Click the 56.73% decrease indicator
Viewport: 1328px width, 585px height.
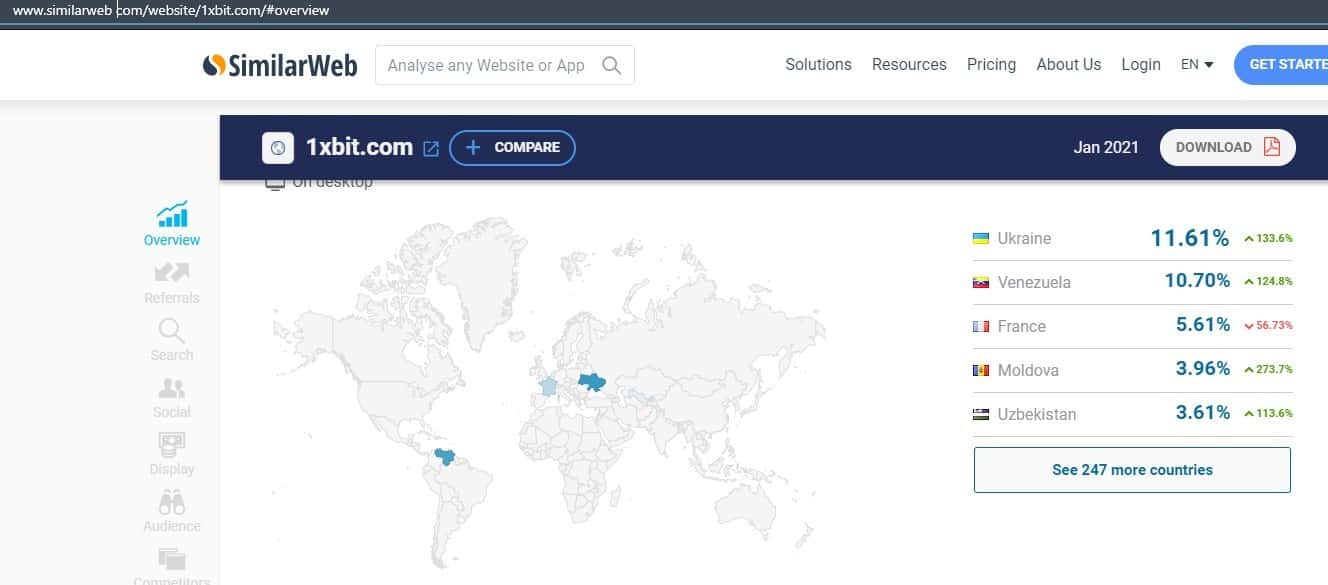pos(1268,326)
